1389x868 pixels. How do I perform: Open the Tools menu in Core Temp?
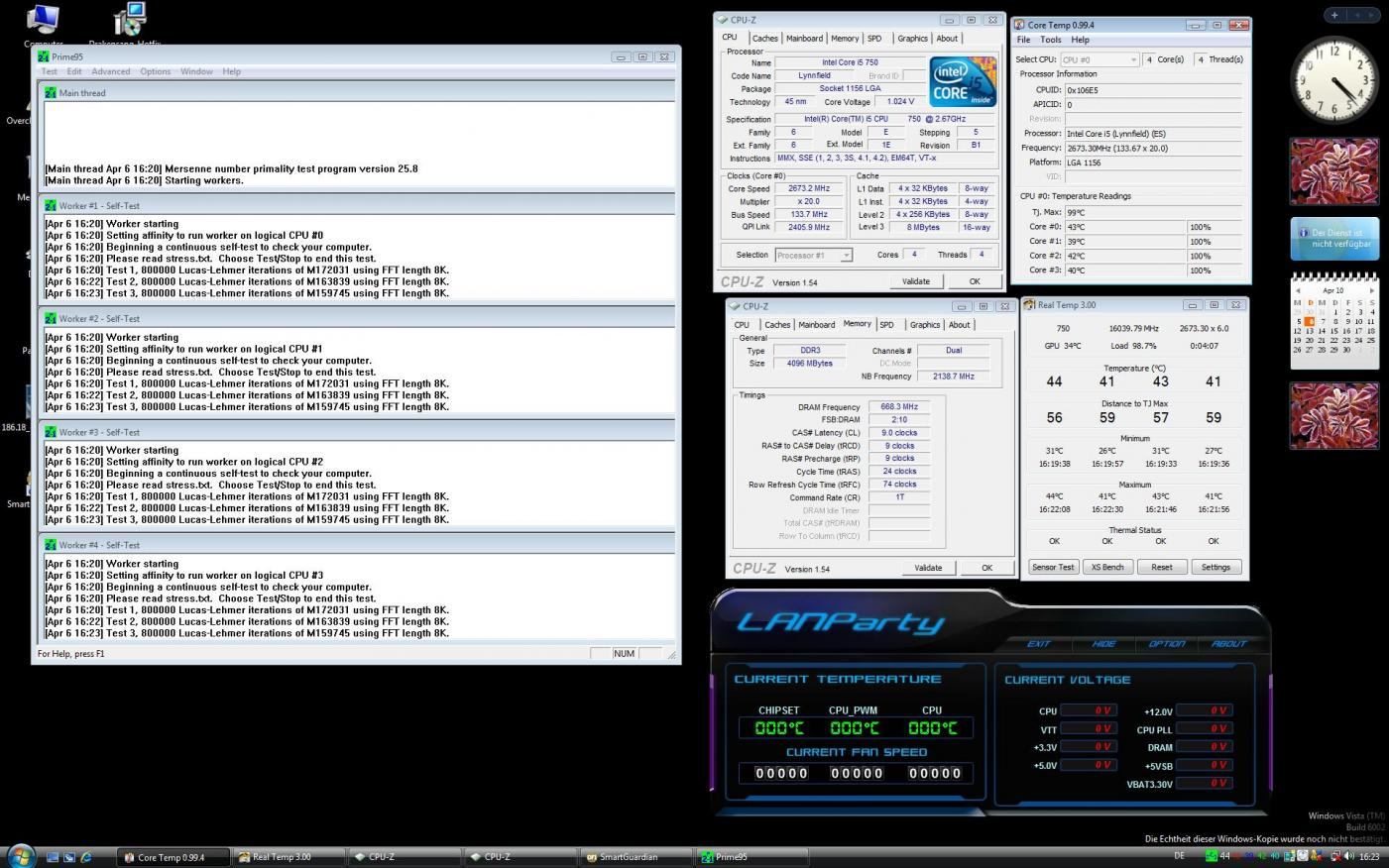coord(1051,40)
